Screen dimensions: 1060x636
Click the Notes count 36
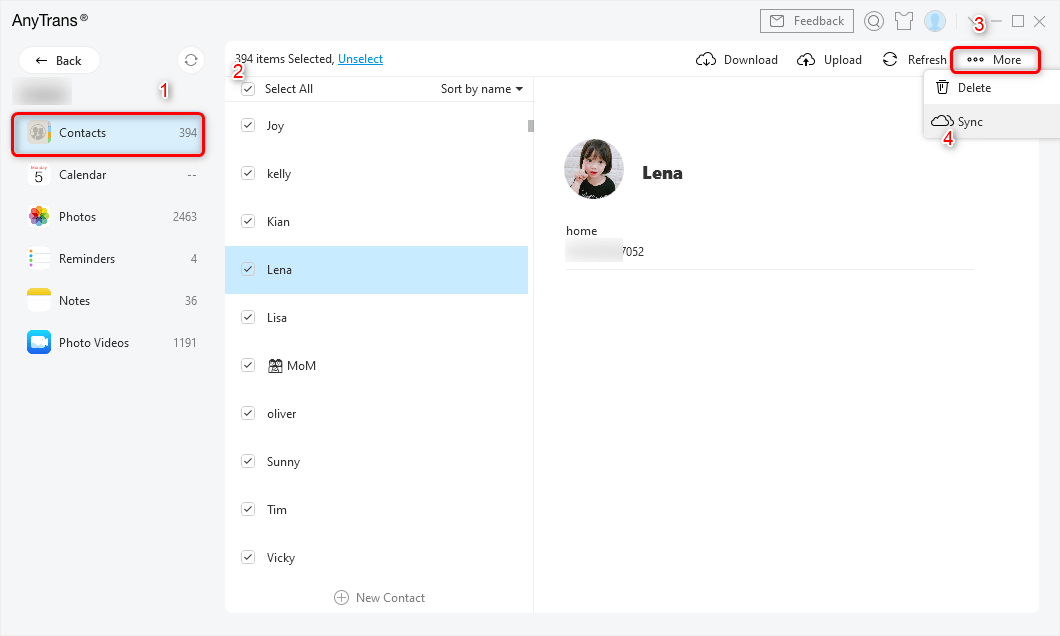[191, 300]
